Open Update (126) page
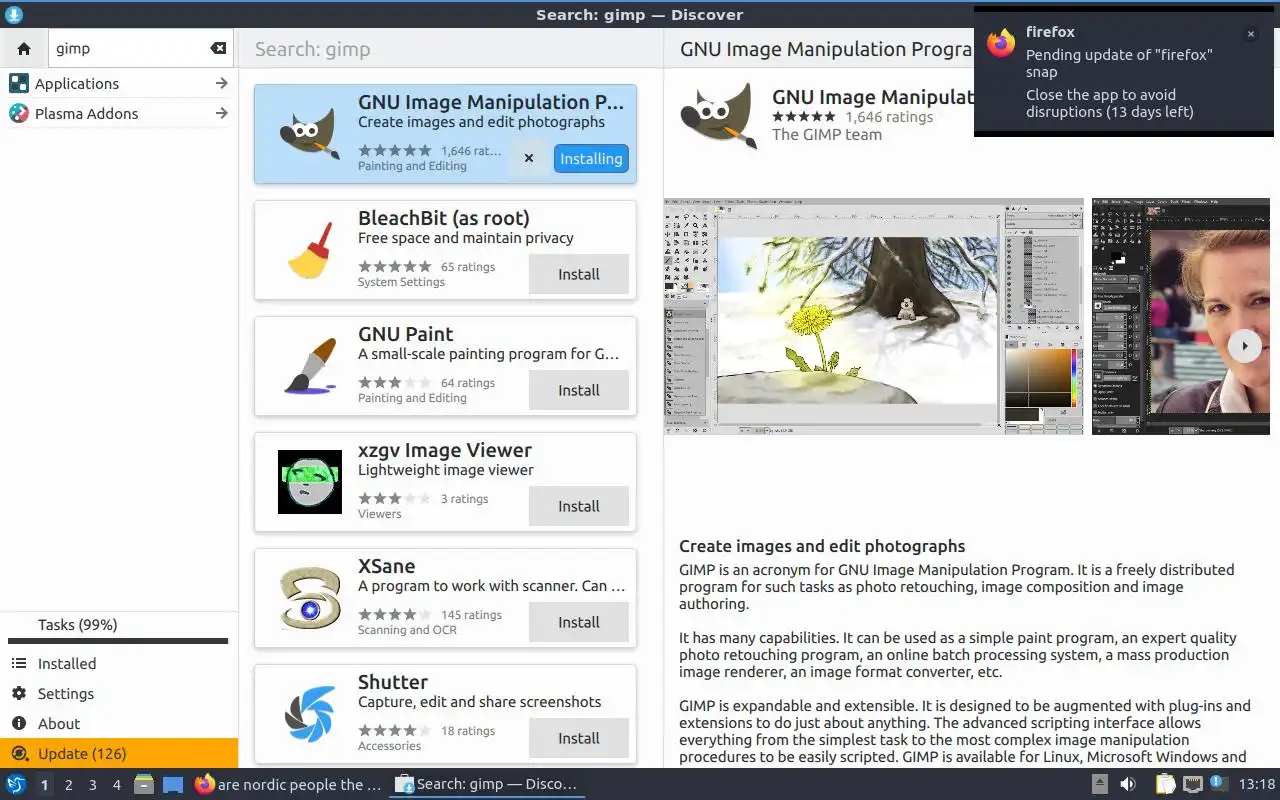 tap(119, 754)
